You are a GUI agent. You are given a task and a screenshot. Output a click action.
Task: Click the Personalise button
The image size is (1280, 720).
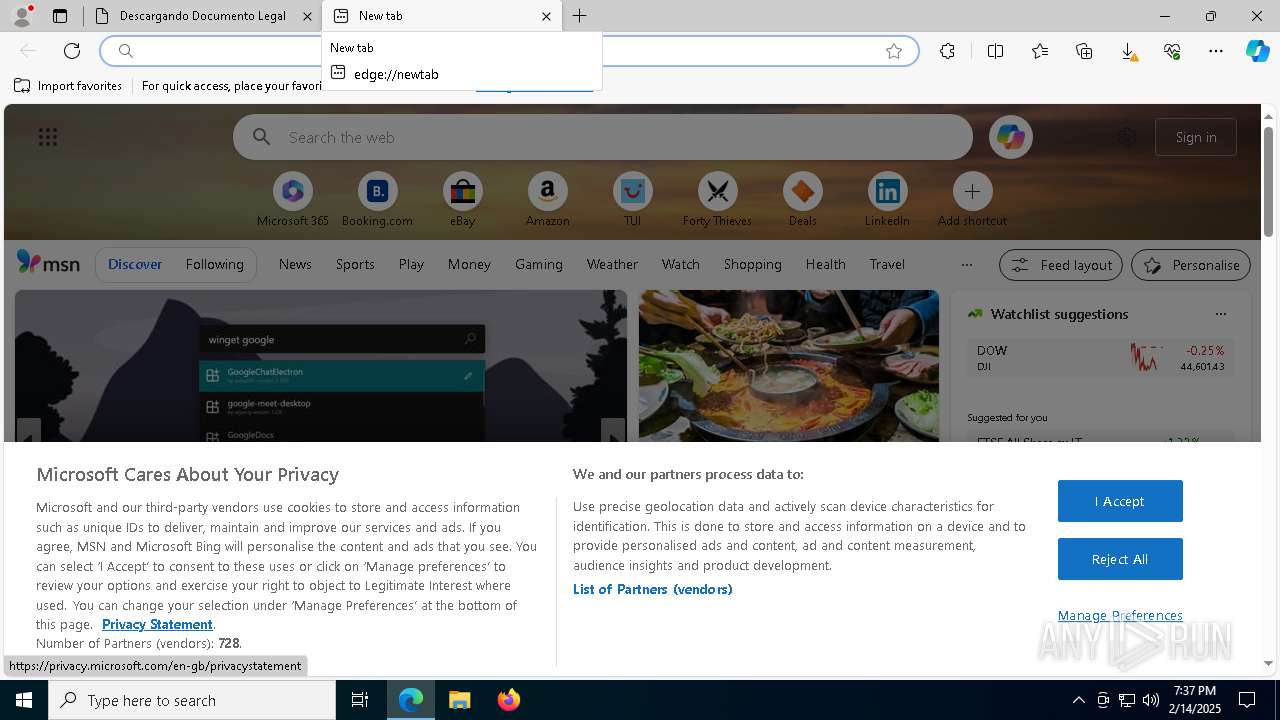[x=1191, y=265]
